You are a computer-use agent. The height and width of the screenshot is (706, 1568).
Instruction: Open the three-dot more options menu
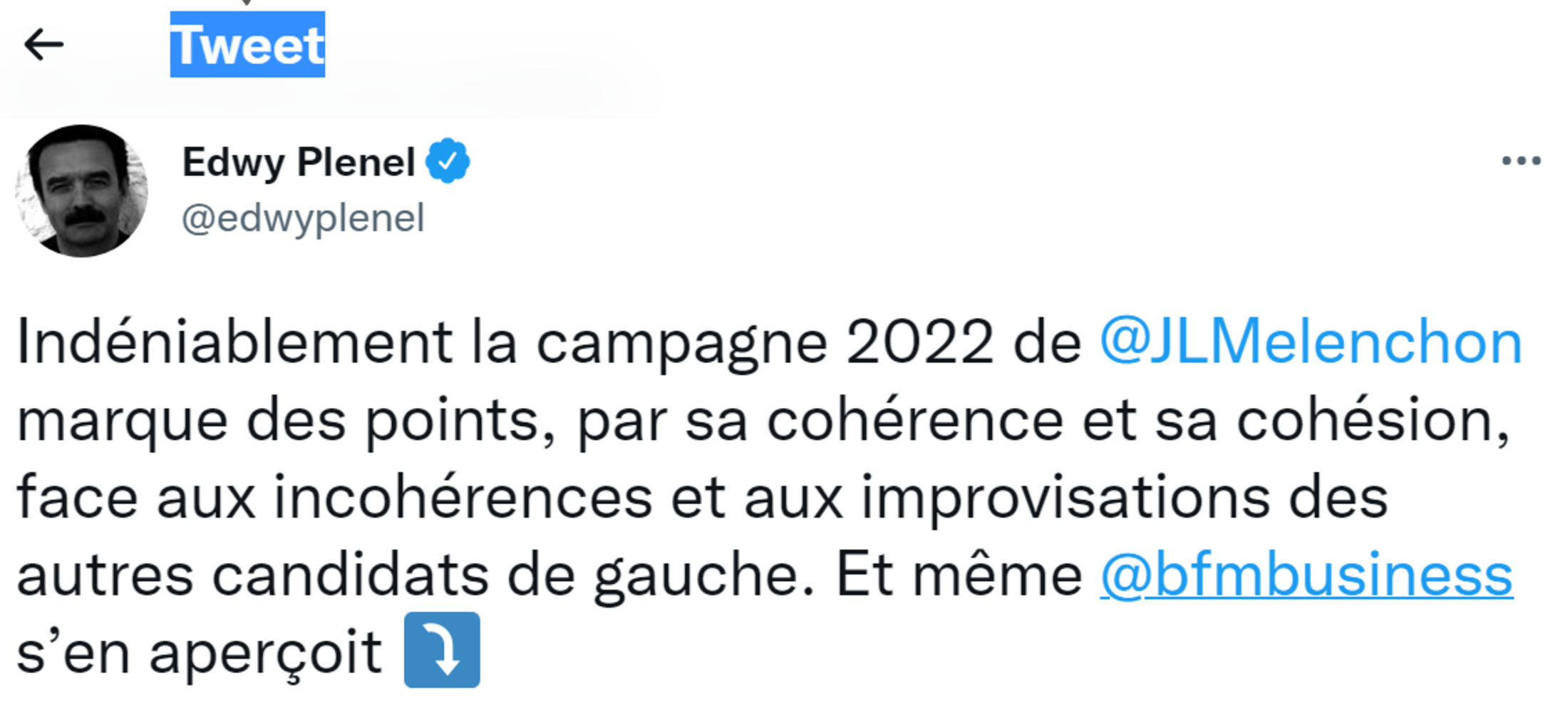point(1521,161)
